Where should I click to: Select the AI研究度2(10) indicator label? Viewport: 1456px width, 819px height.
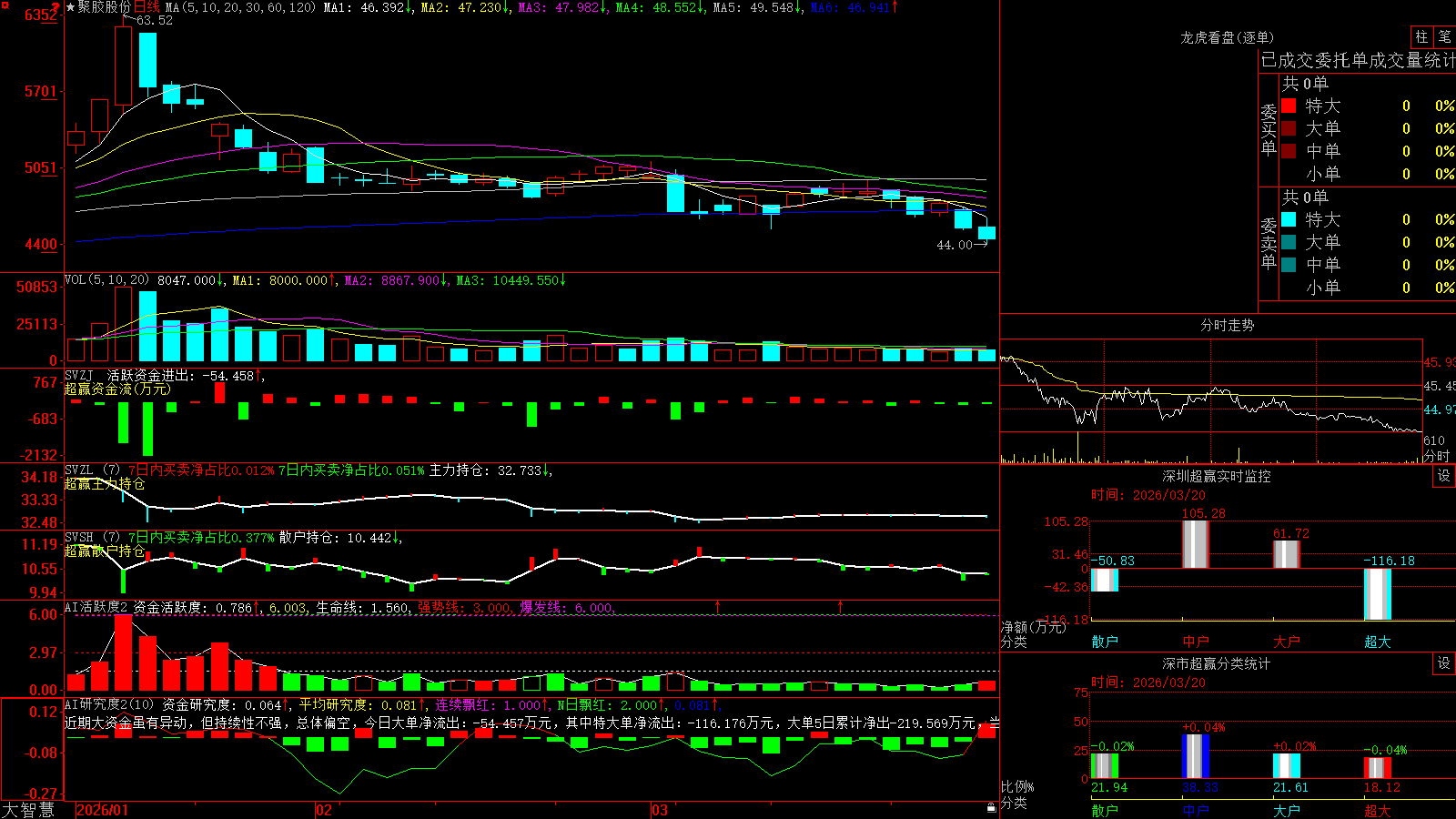coord(109,704)
